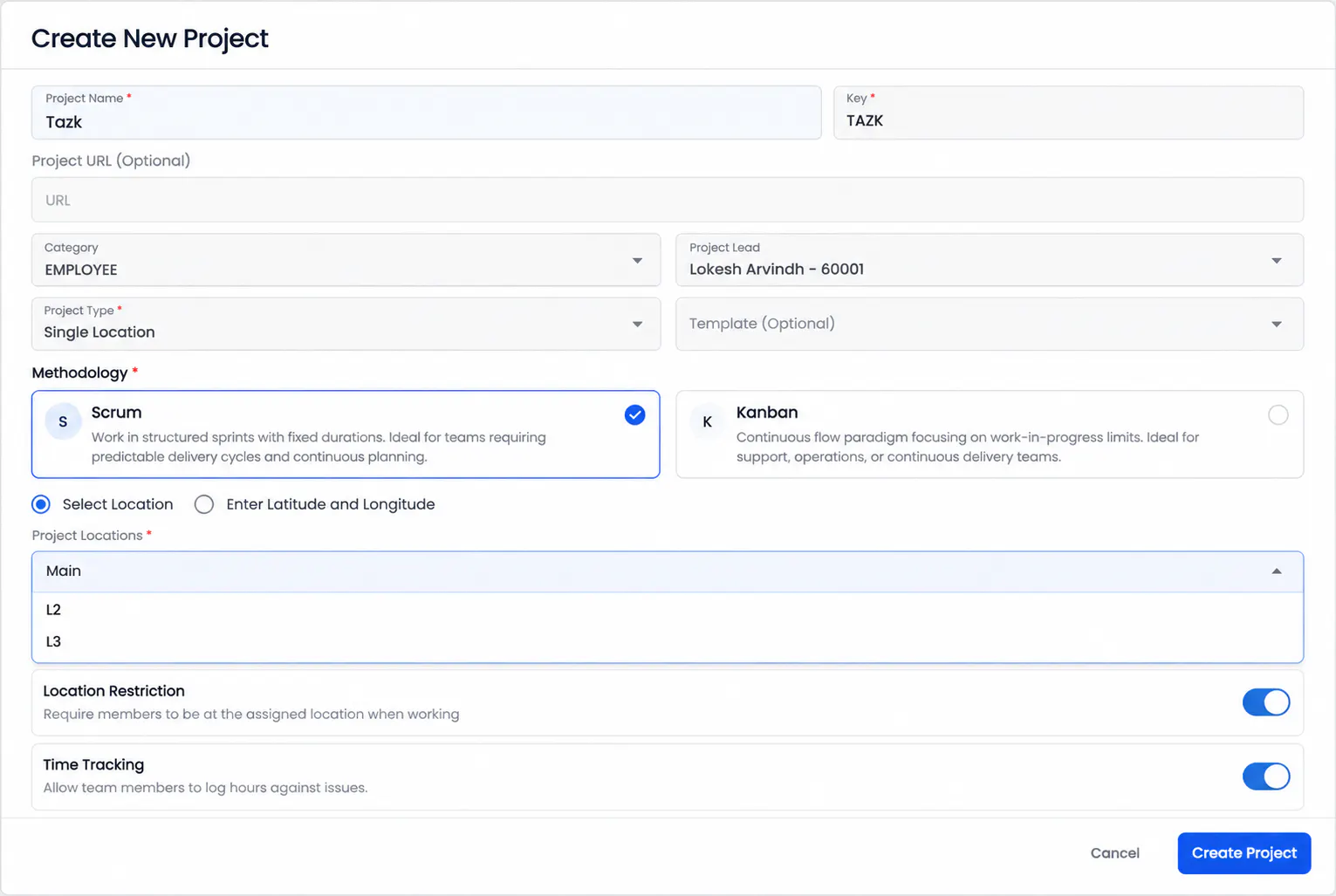
Task: Click the Kanban description about continuous flow
Action: pyautogui.click(x=968, y=447)
